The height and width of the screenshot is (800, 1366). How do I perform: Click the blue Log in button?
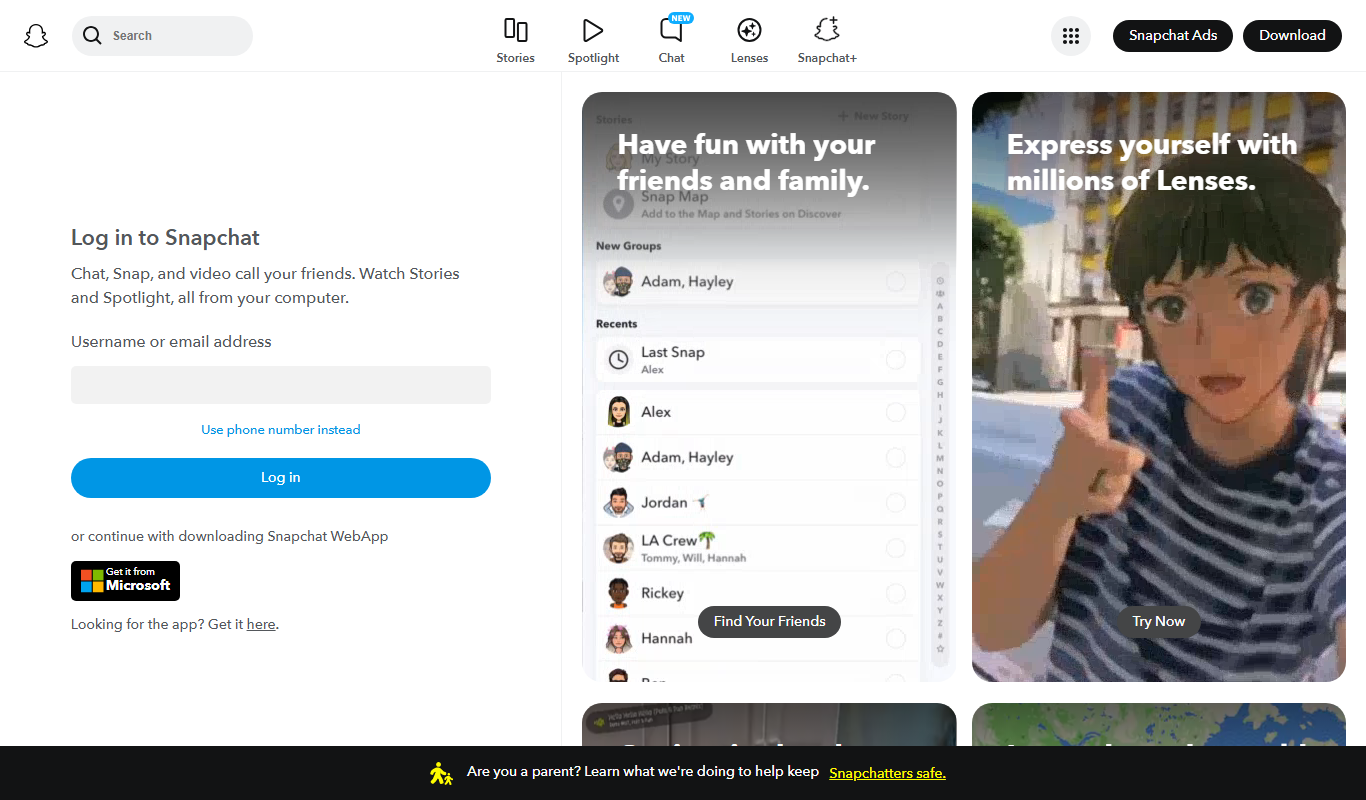click(281, 478)
